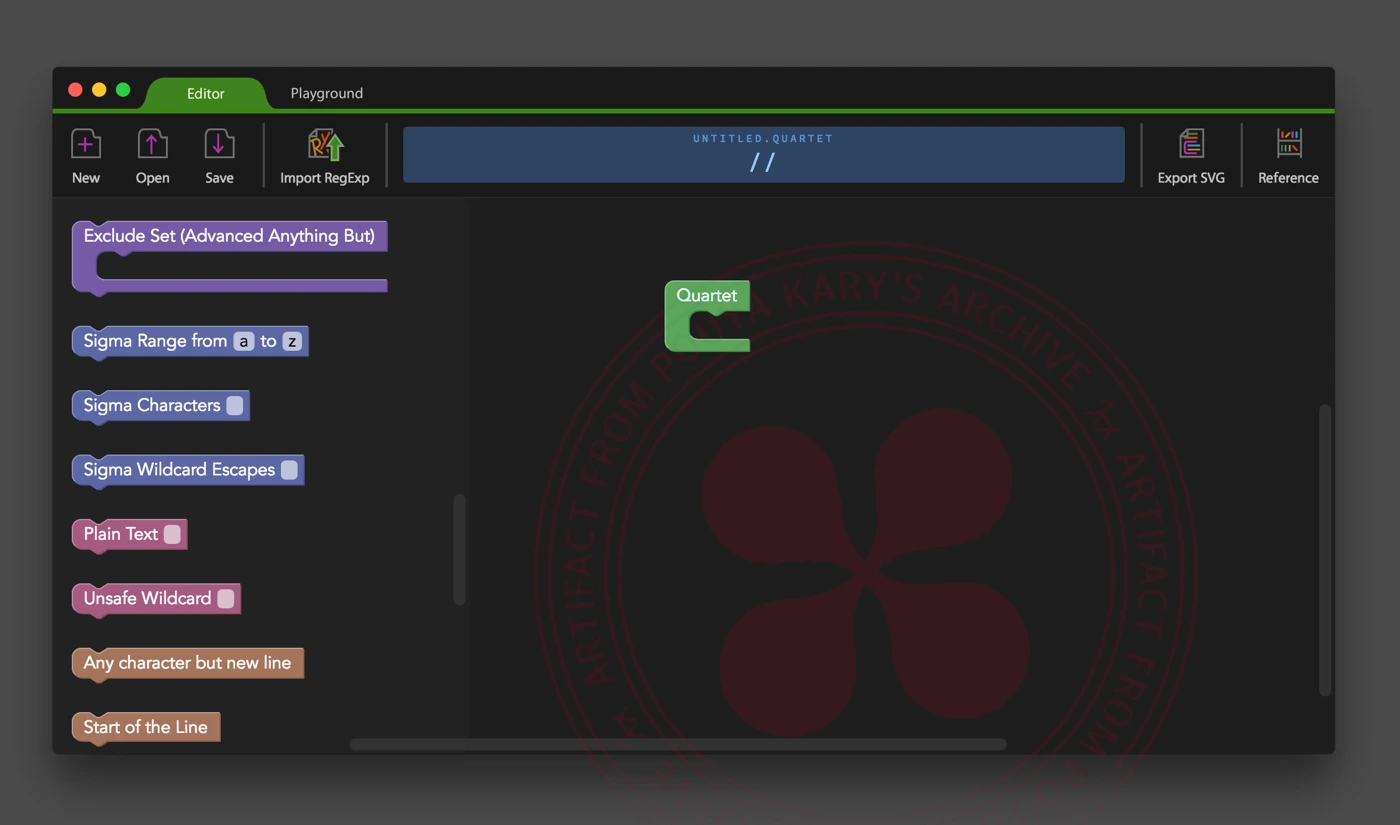
Task: Click the Import RegExp icon
Action: point(325,146)
